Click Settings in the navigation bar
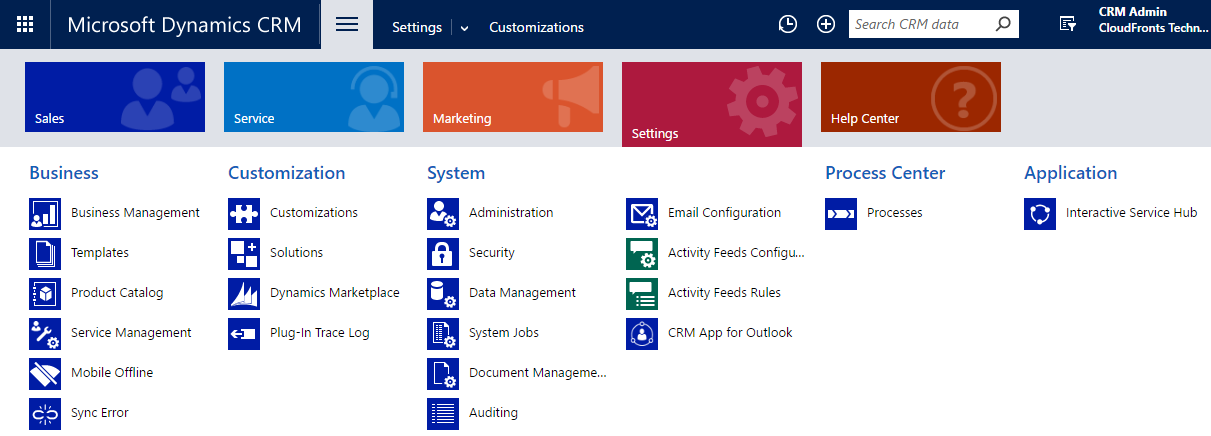This screenshot has width=1211, height=436. click(x=417, y=28)
